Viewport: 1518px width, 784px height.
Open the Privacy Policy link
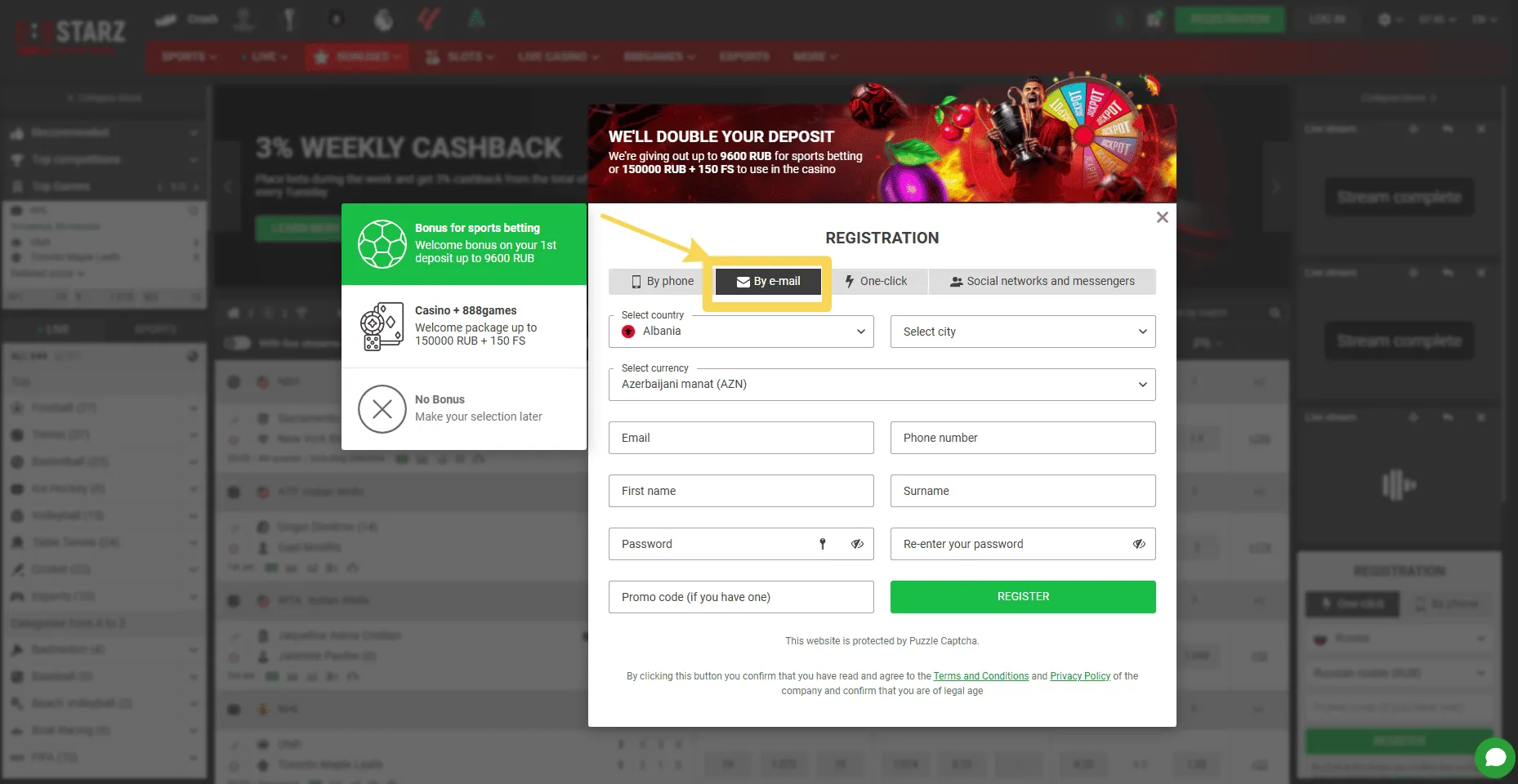1080,676
